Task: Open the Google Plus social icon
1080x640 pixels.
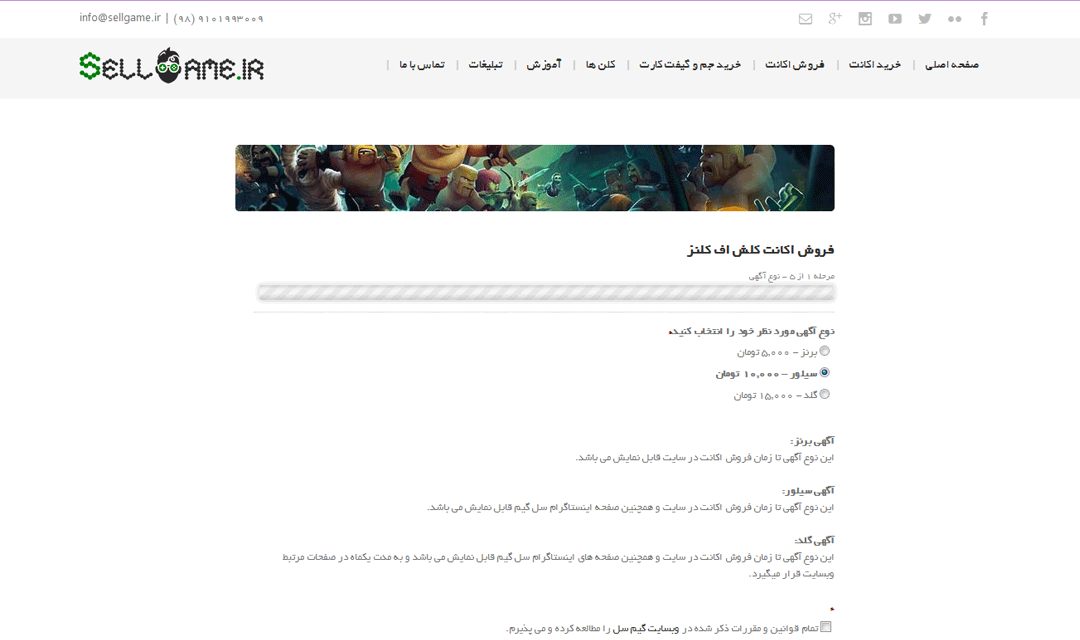Action: [x=835, y=19]
